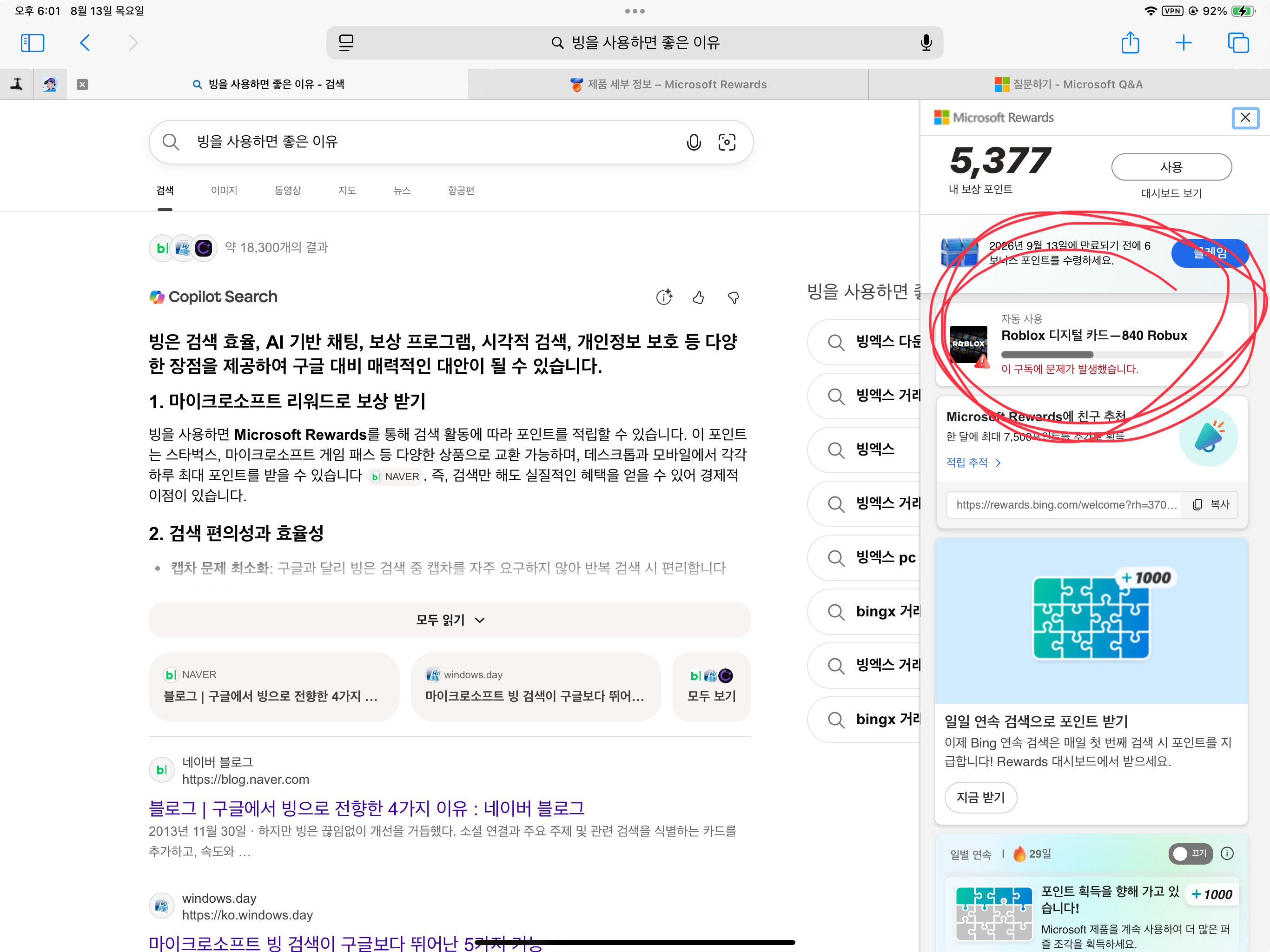
Task: Claim bonus points with 클레임 button
Action: 1210,252
